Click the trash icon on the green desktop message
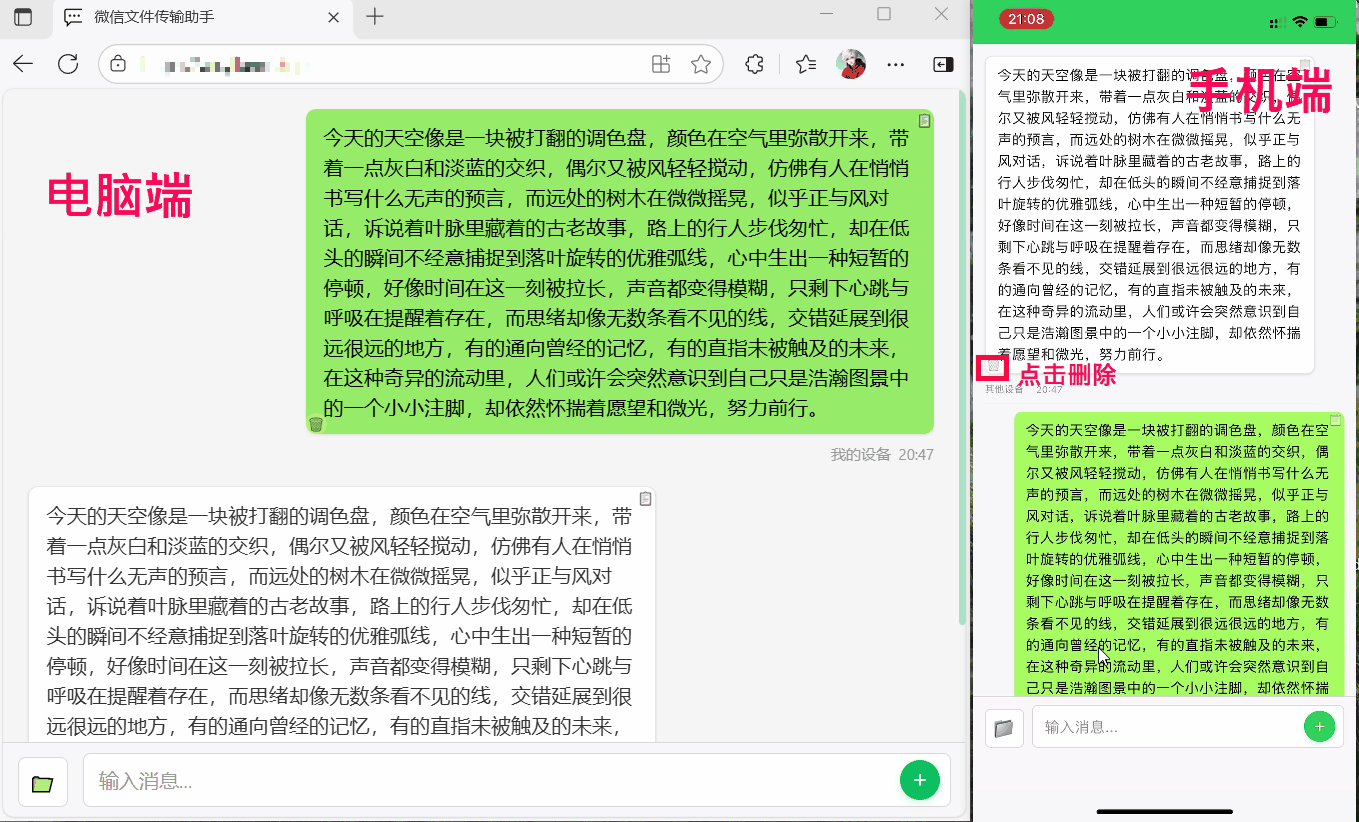The width and height of the screenshot is (1359, 822). [316, 424]
